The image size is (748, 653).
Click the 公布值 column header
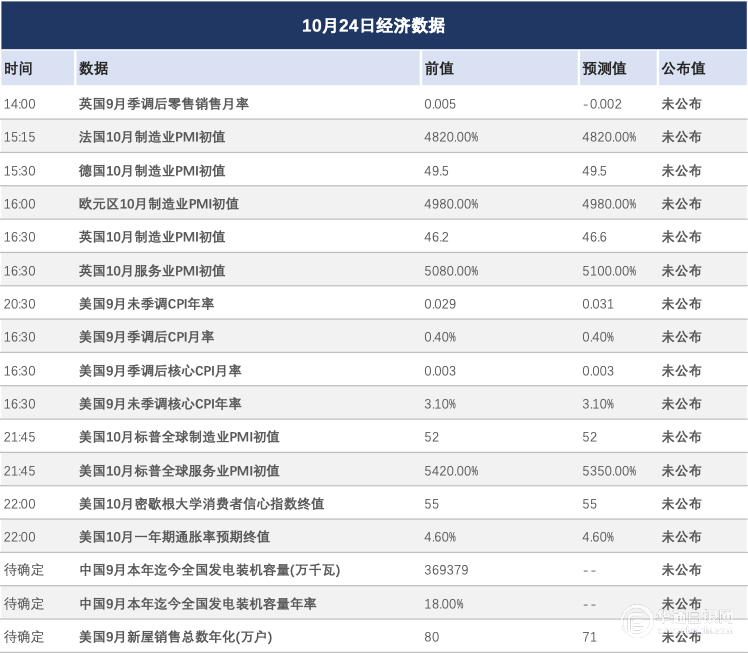(683, 69)
